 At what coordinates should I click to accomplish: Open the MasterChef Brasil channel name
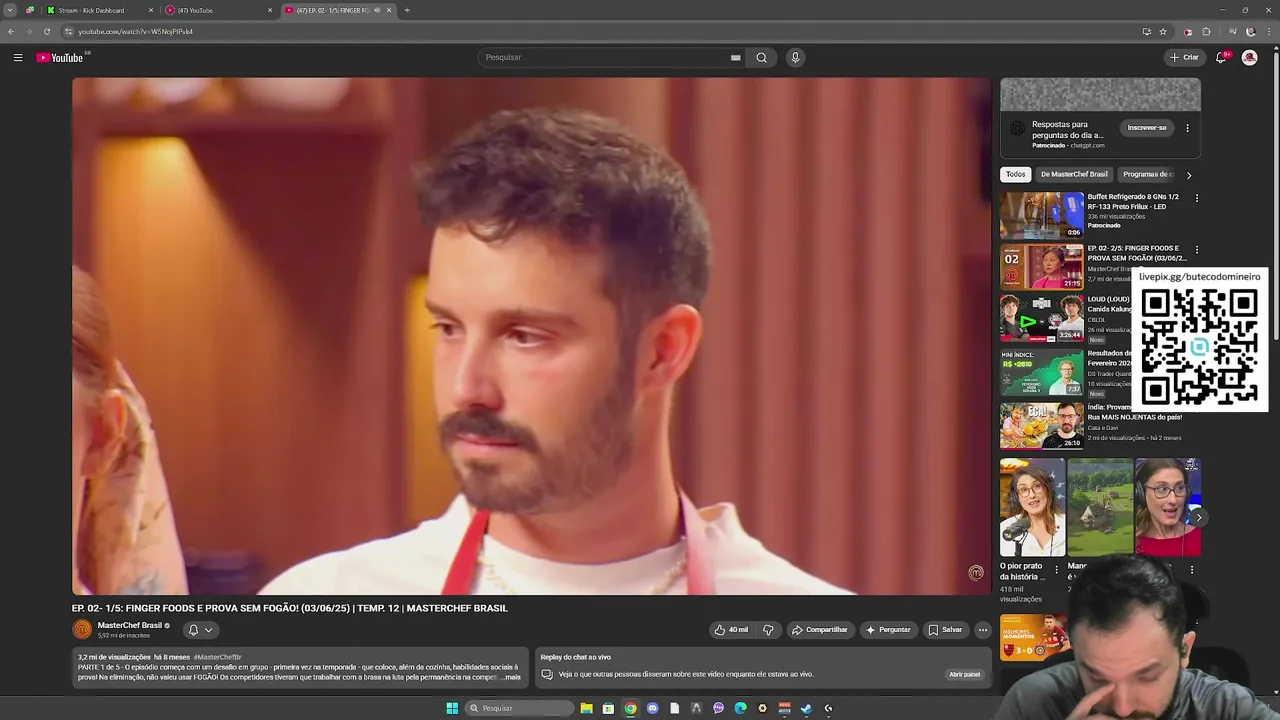pyautogui.click(x=129, y=625)
